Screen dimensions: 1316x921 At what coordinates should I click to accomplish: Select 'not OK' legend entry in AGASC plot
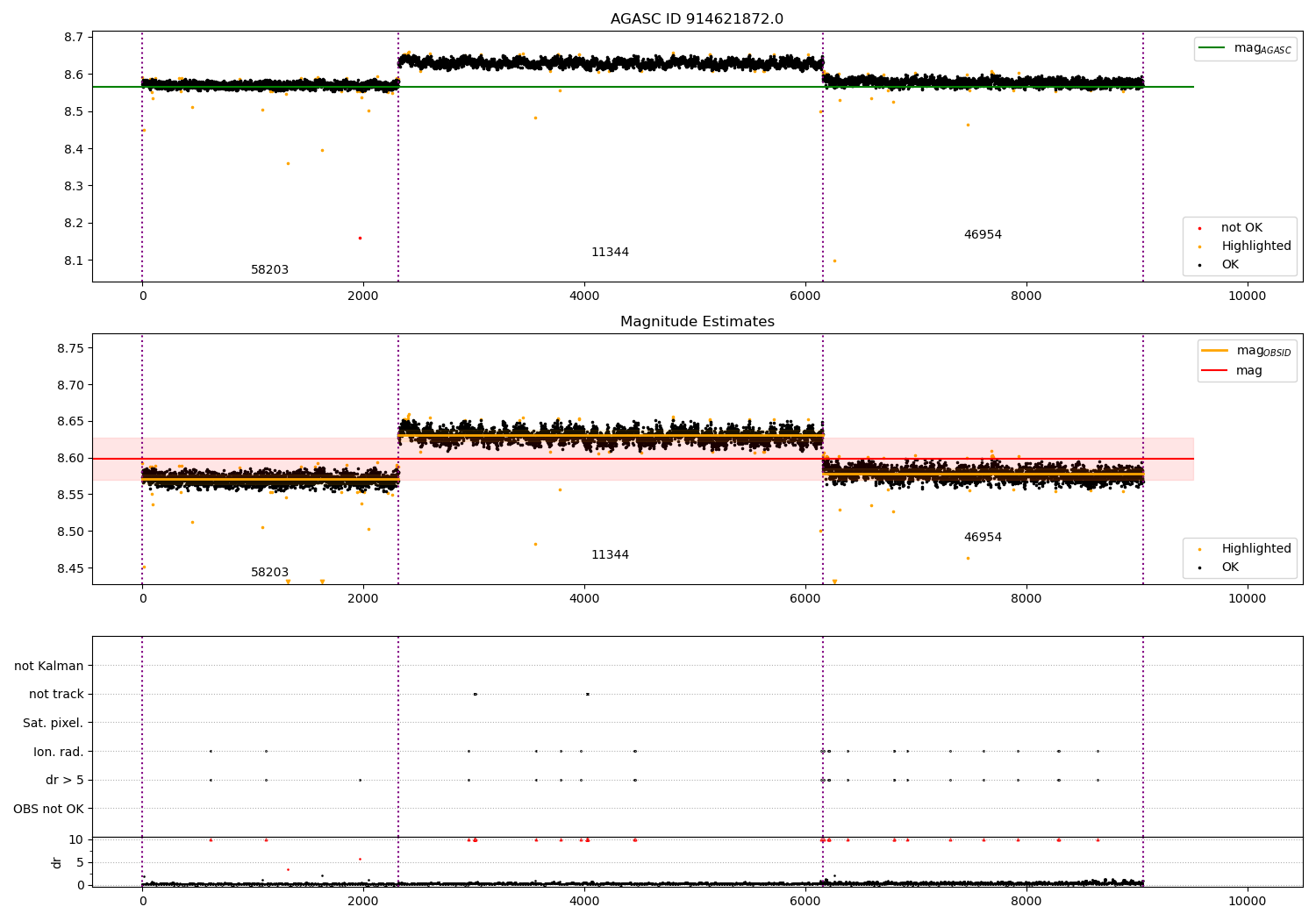click(x=1241, y=228)
